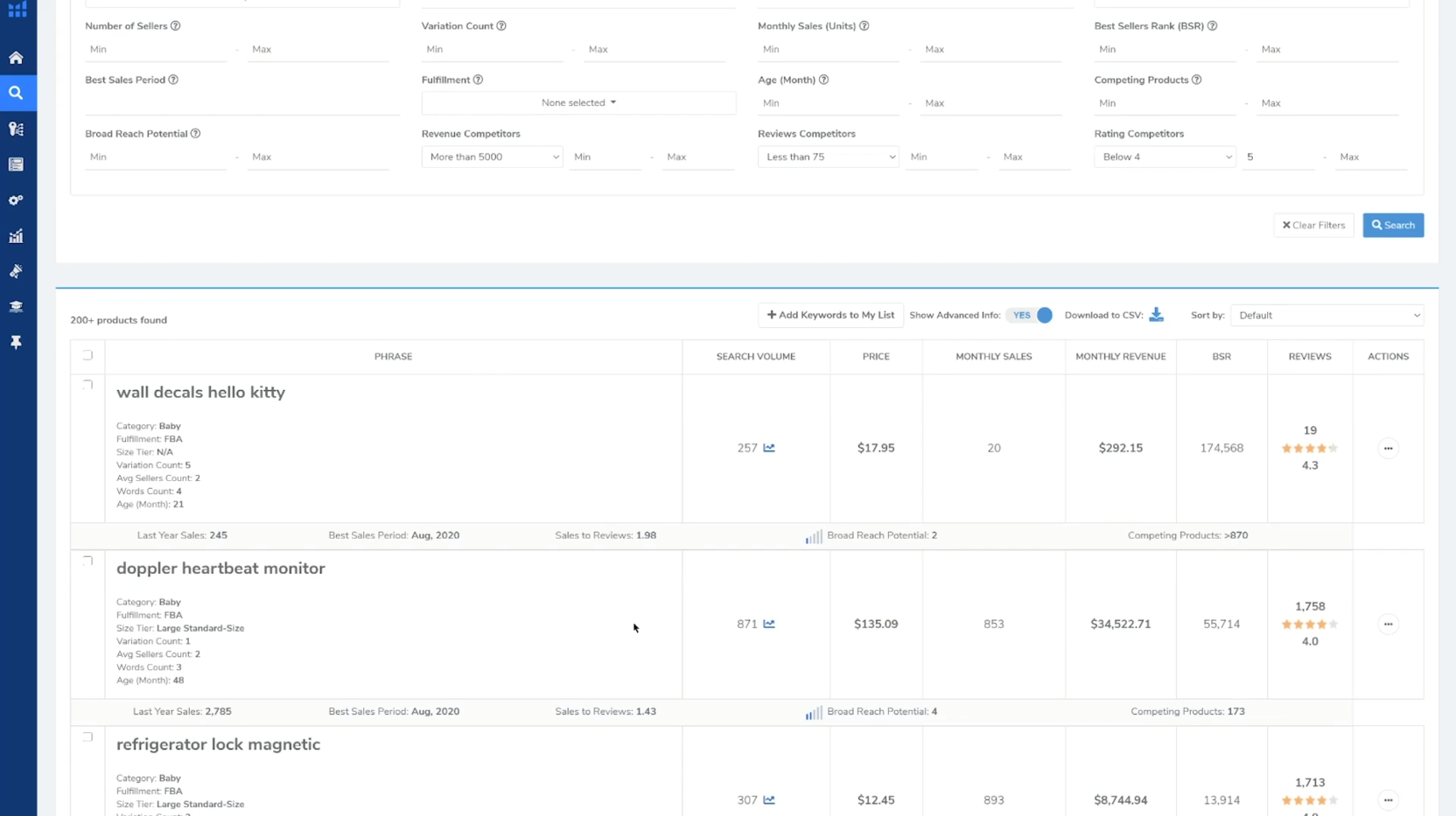This screenshot has width=1456, height=816.
Task: Click help icon next to Best Sellers Rank
Action: pos(1212,26)
